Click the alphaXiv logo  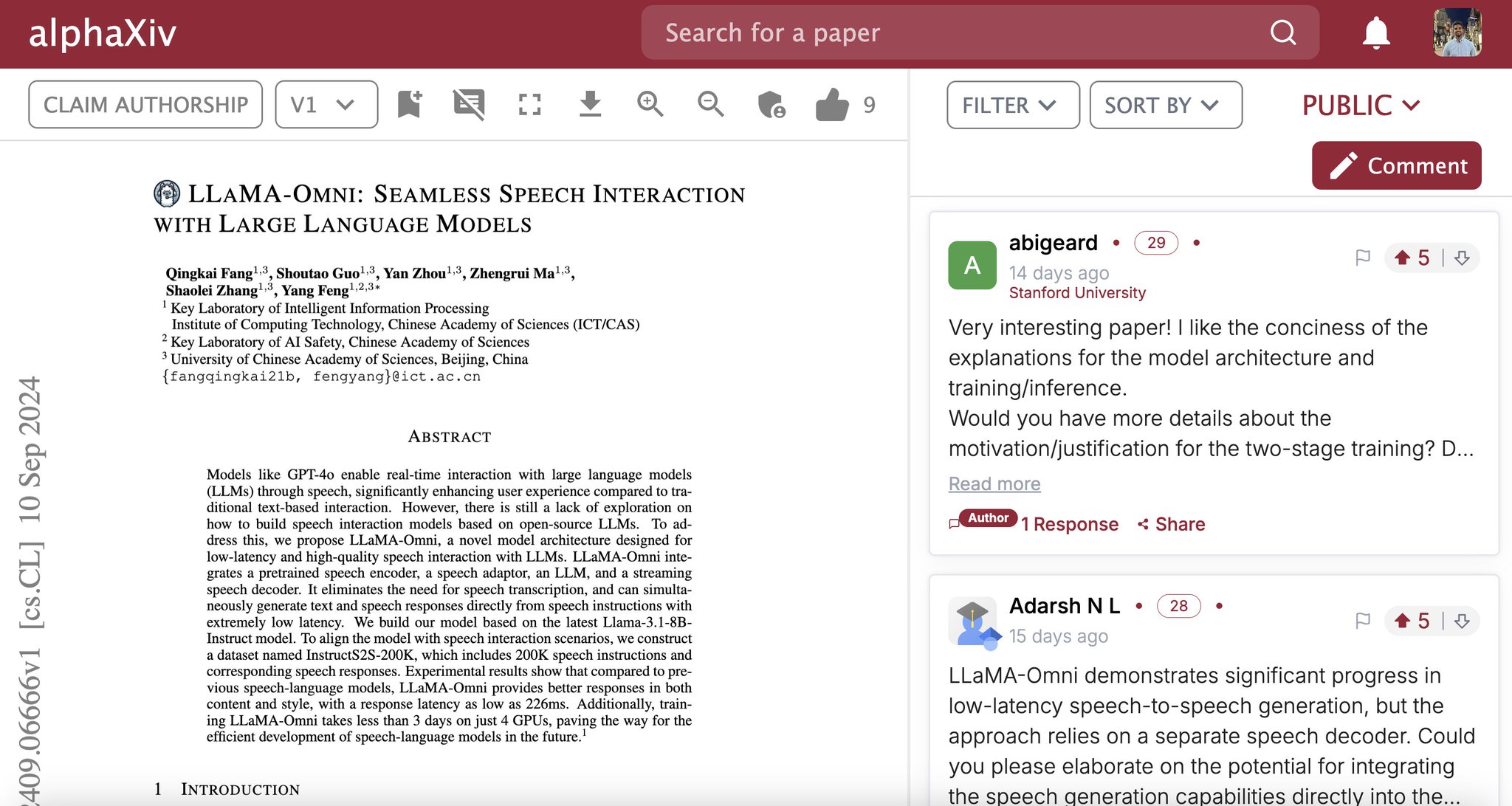[x=103, y=33]
